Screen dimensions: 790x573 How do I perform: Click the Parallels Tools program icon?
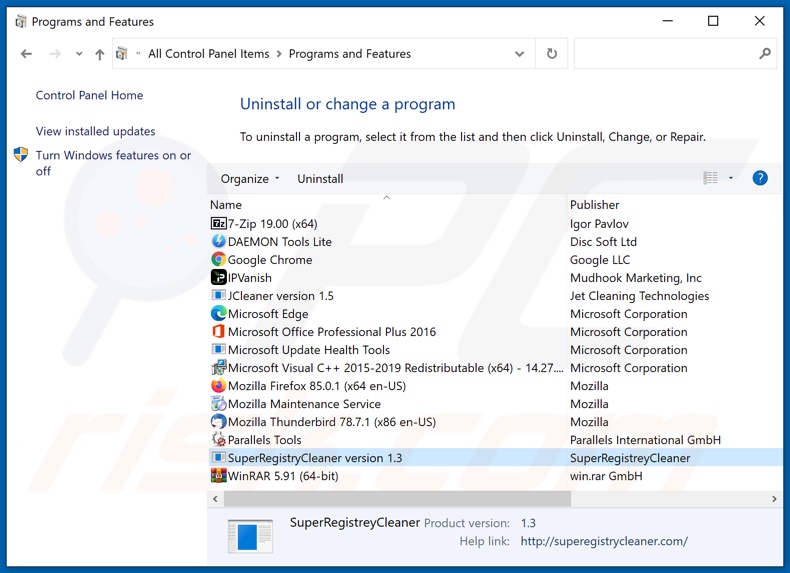coord(219,439)
